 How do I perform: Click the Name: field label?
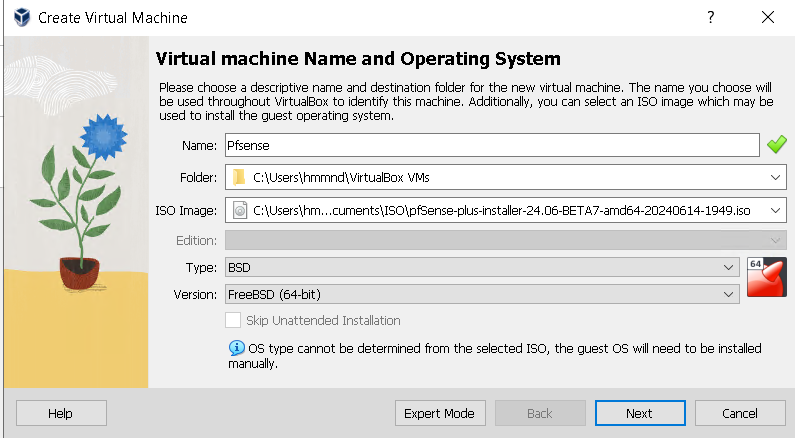(199, 145)
